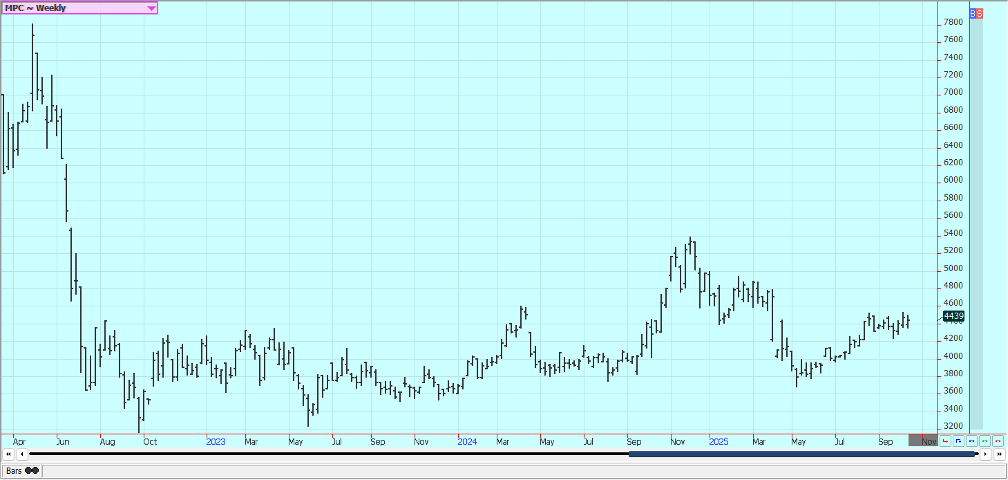The width and height of the screenshot is (1008, 480).
Task: Click the dark blue scrollbar thumb
Action: tap(800, 454)
